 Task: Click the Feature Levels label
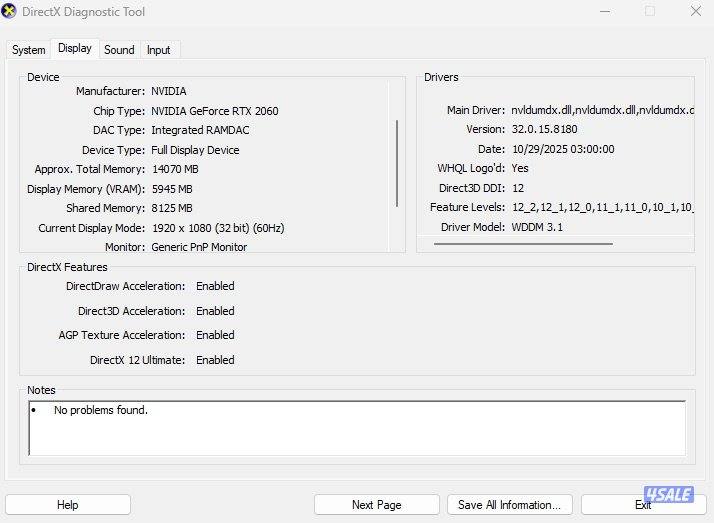click(x=467, y=208)
